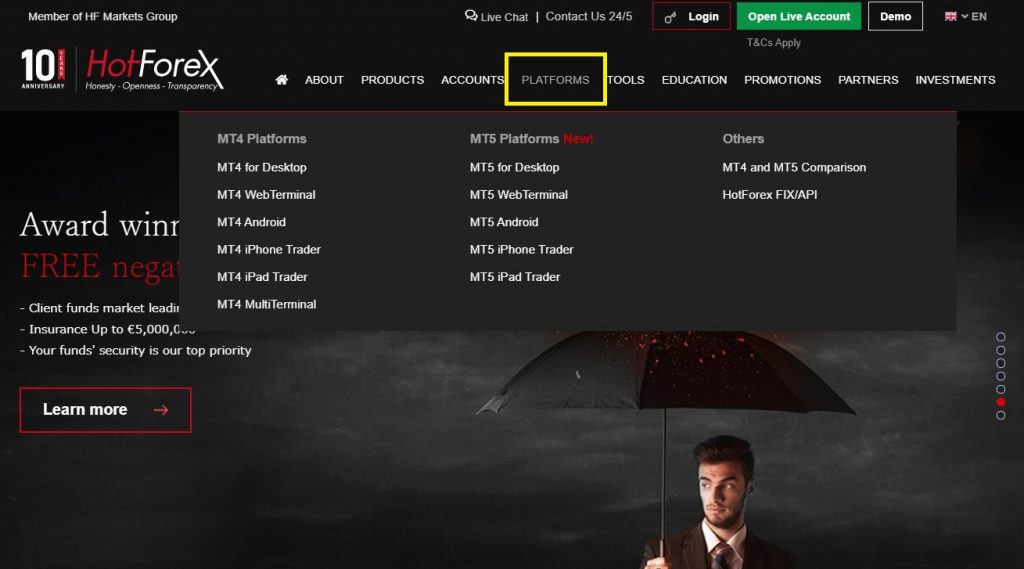Expand the EN language dropdown
The height and width of the screenshot is (569, 1024).
[974, 16]
